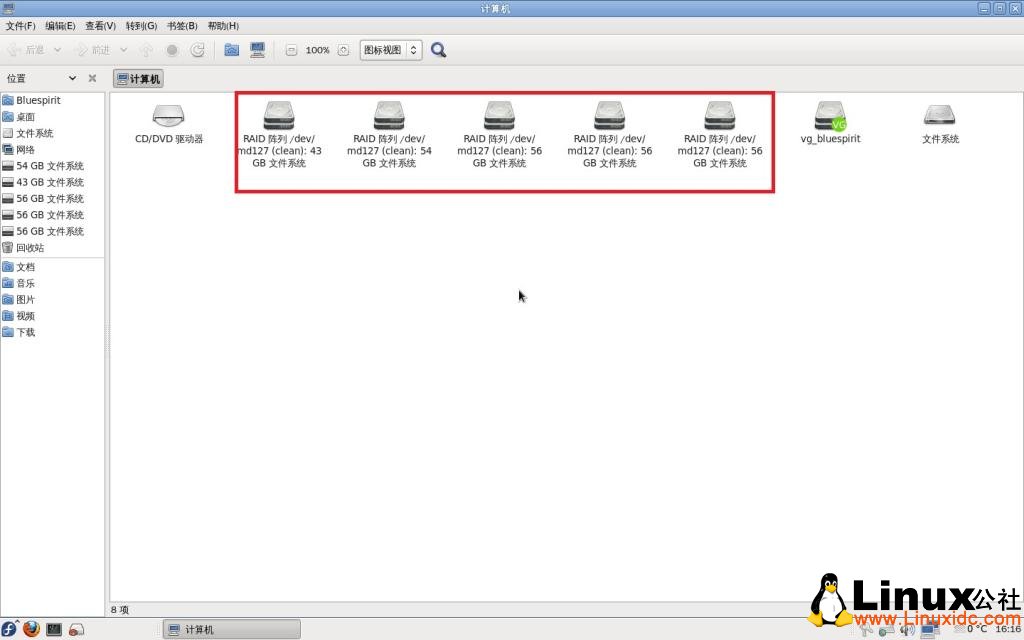Click the computer icon in the toolbar

click(257, 48)
